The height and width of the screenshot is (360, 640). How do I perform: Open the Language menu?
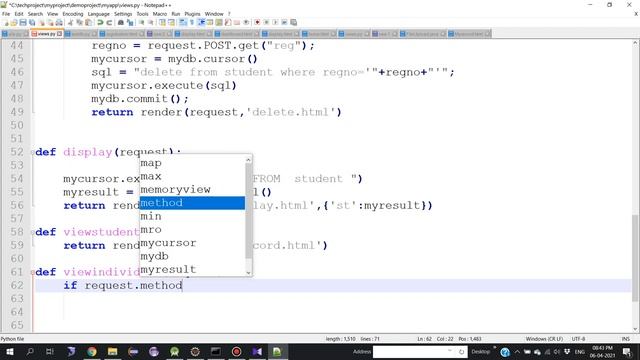coord(99,14)
